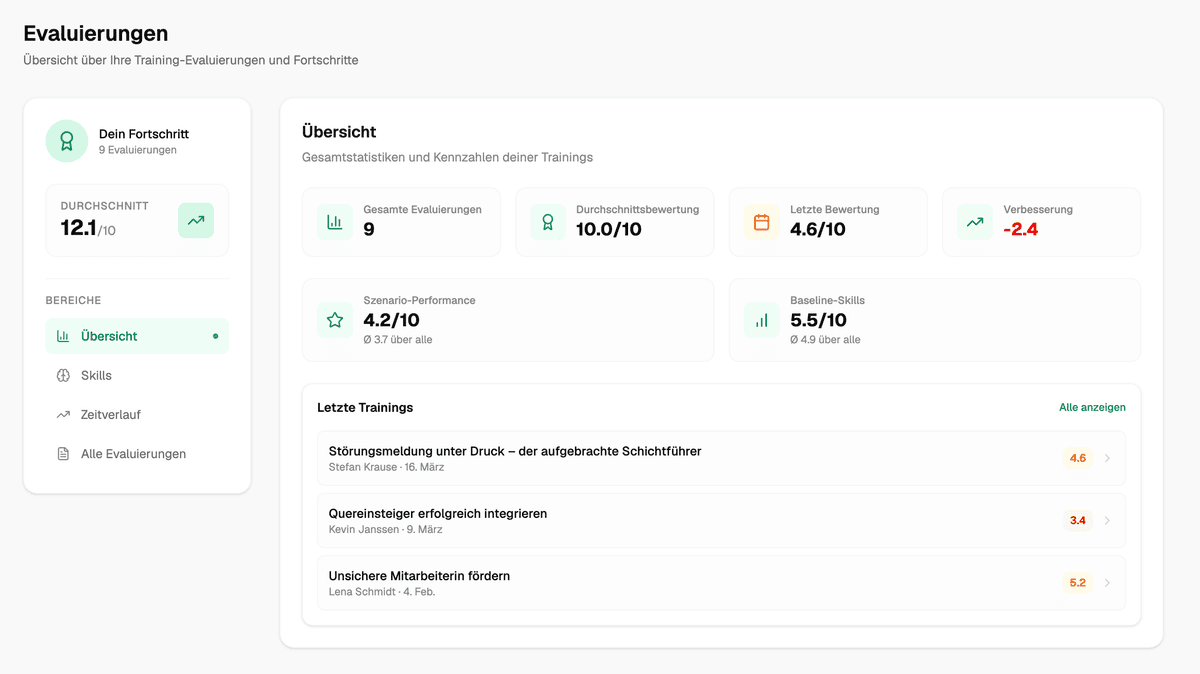Image resolution: width=1200 pixels, height=674 pixels.
Task: Click the chevron on the Kevin Janssen training row
Action: 1108,520
